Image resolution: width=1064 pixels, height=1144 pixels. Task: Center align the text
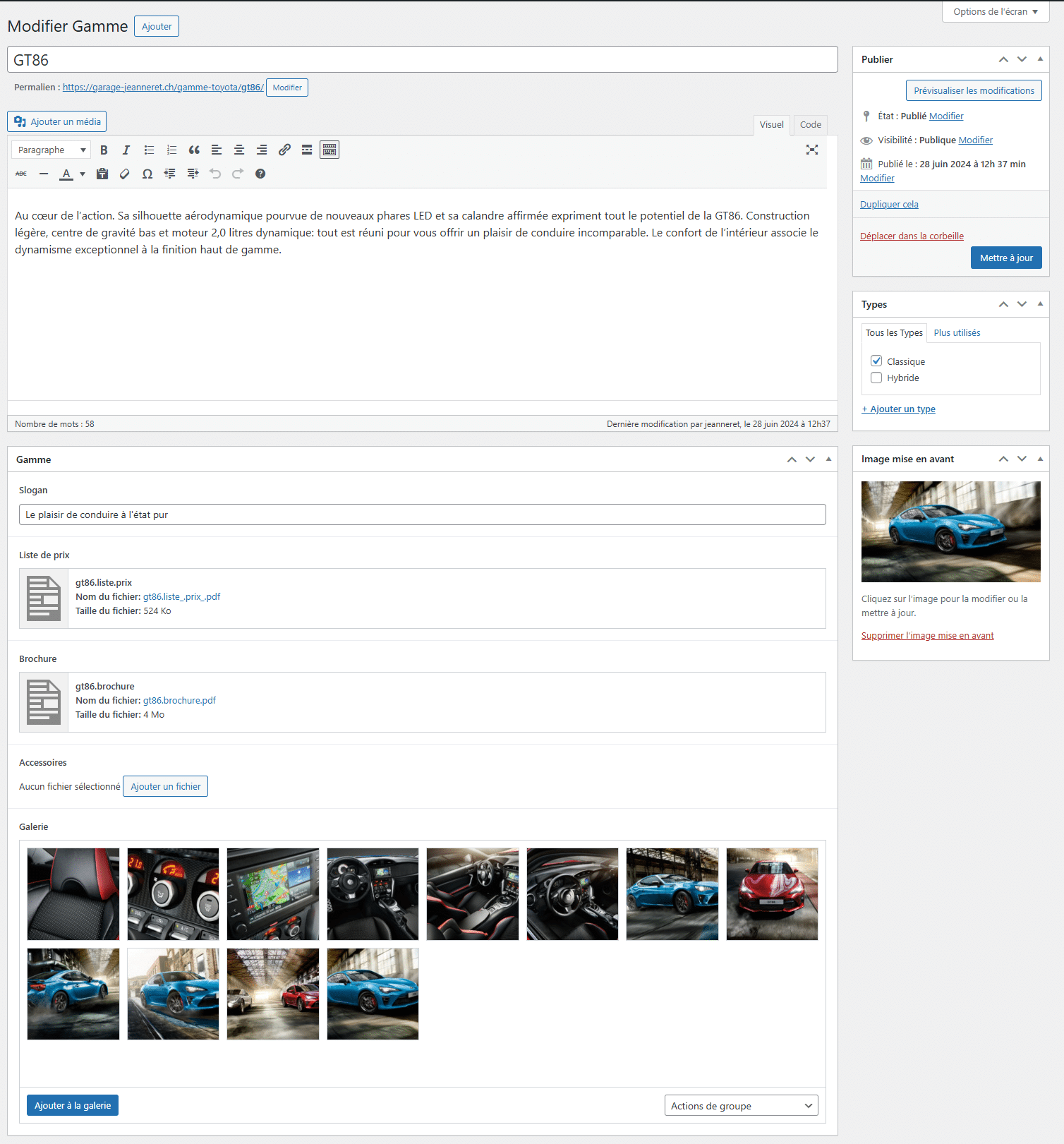coord(239,150)
